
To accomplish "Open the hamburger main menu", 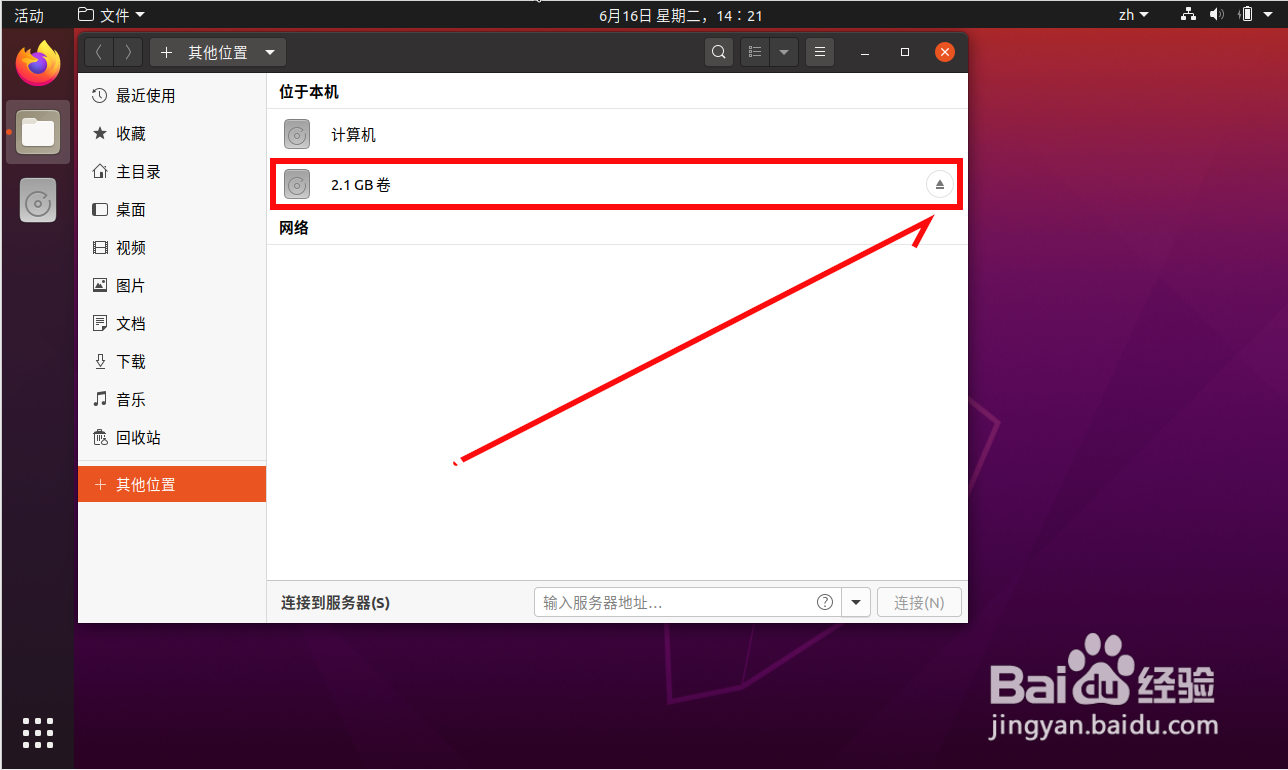I will tap(820, 52).
